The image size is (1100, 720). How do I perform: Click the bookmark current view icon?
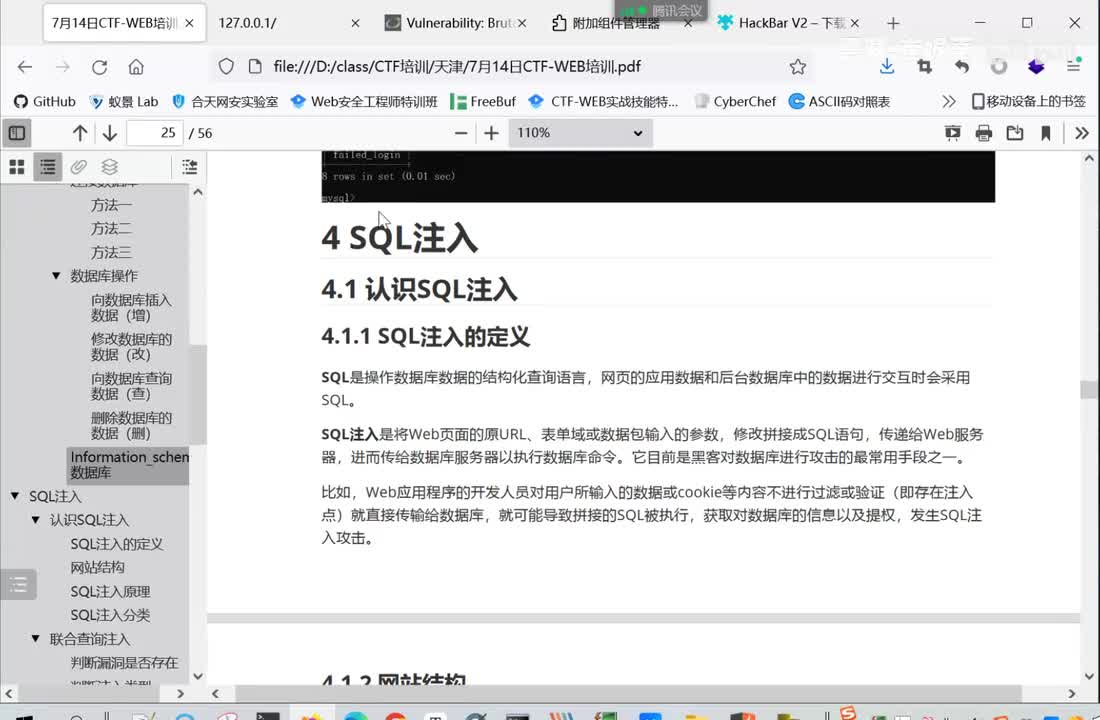pyautogui.click(x=1045, y=133)
